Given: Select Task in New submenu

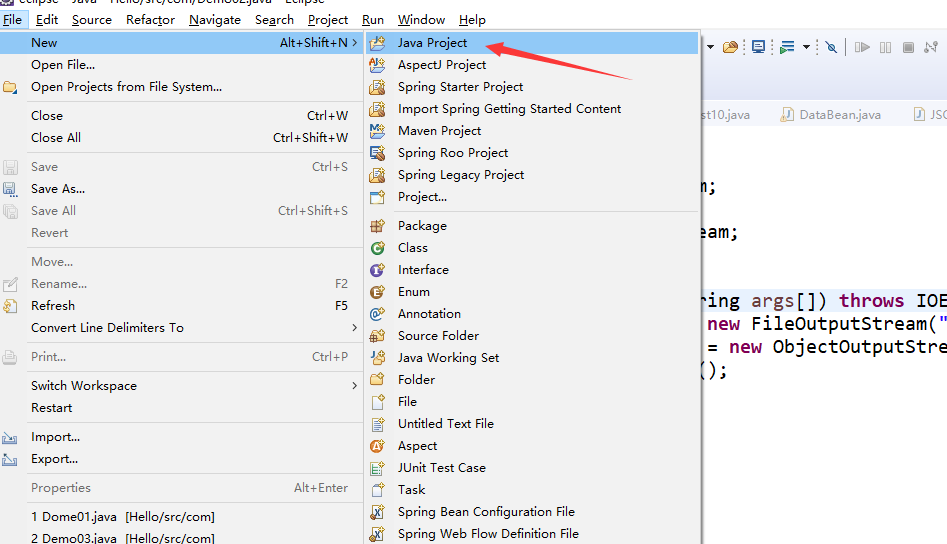Looking at the screenshot, I should click(532, 490).
